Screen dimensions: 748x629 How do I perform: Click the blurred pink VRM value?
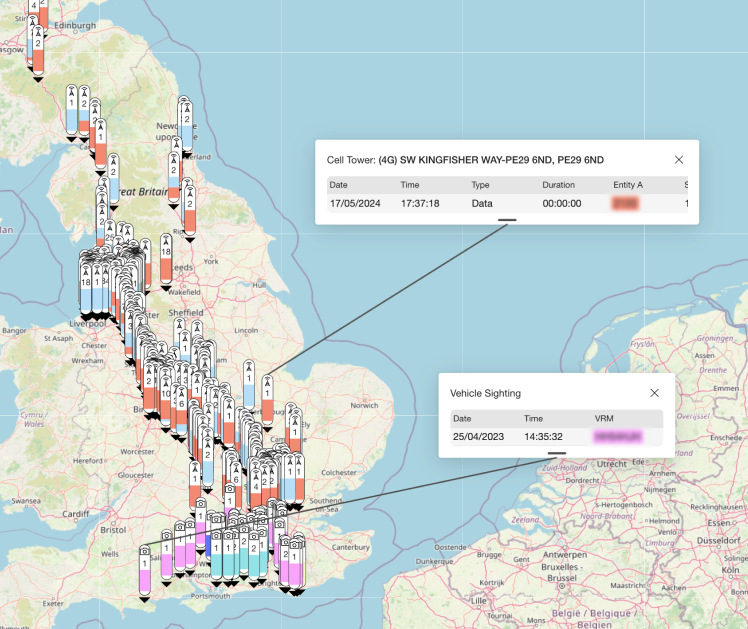[x=616, y=437]
